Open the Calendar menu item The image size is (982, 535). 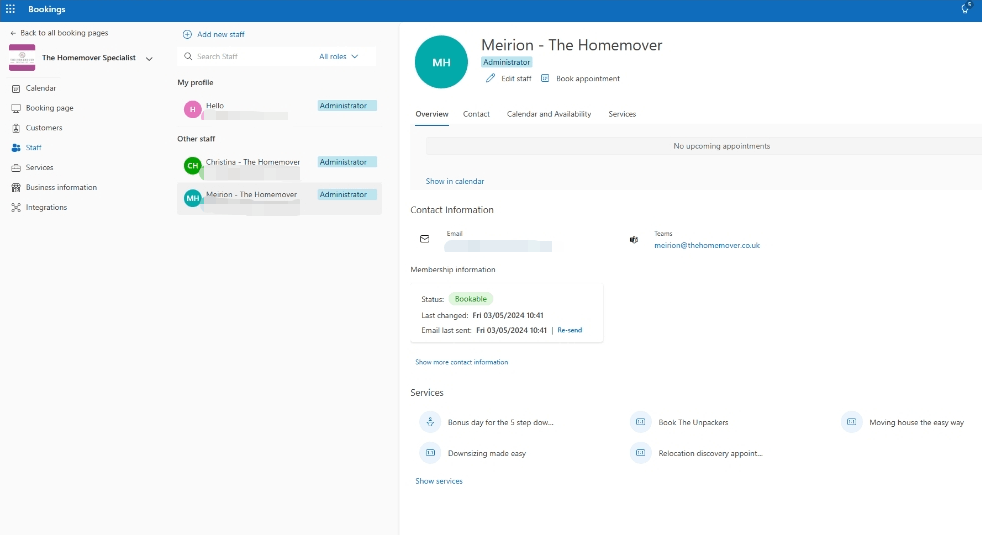coord(41,88)
